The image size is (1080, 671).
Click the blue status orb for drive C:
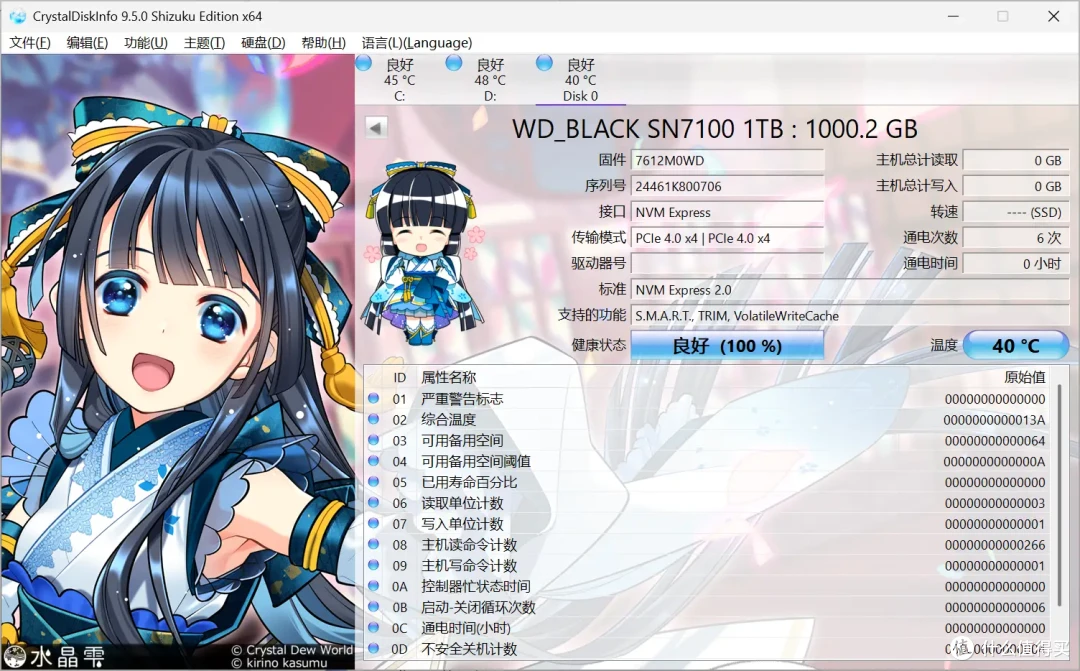click(364, 63)
